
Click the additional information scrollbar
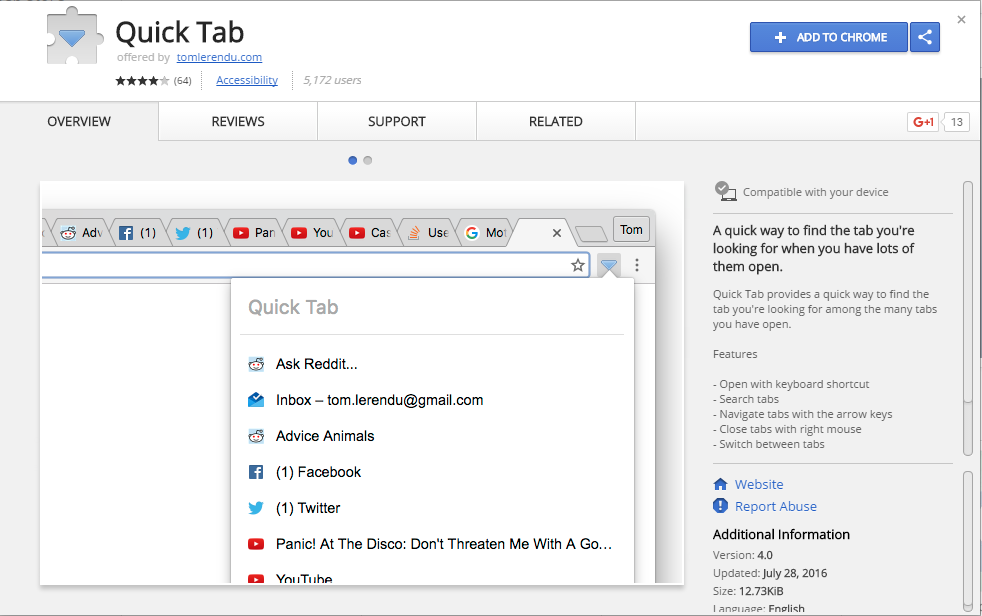968,541
